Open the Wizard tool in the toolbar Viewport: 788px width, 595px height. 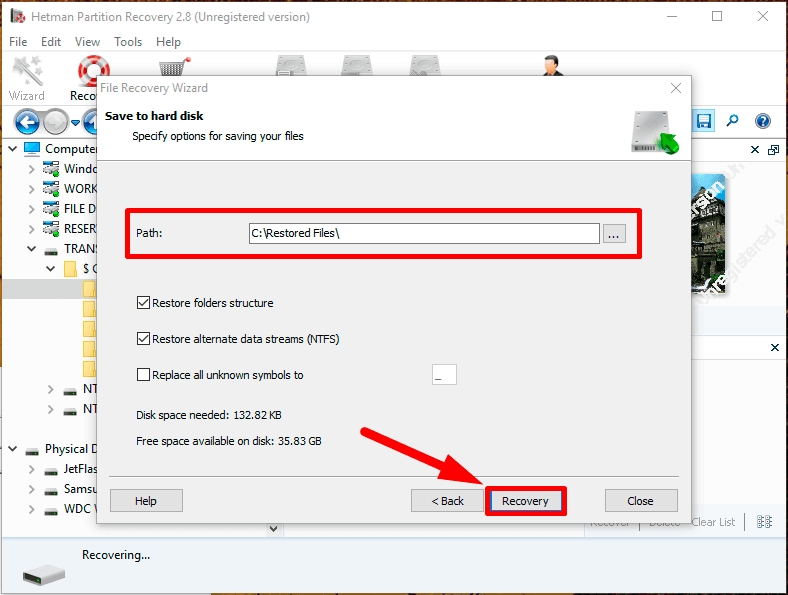click(27, 78)
